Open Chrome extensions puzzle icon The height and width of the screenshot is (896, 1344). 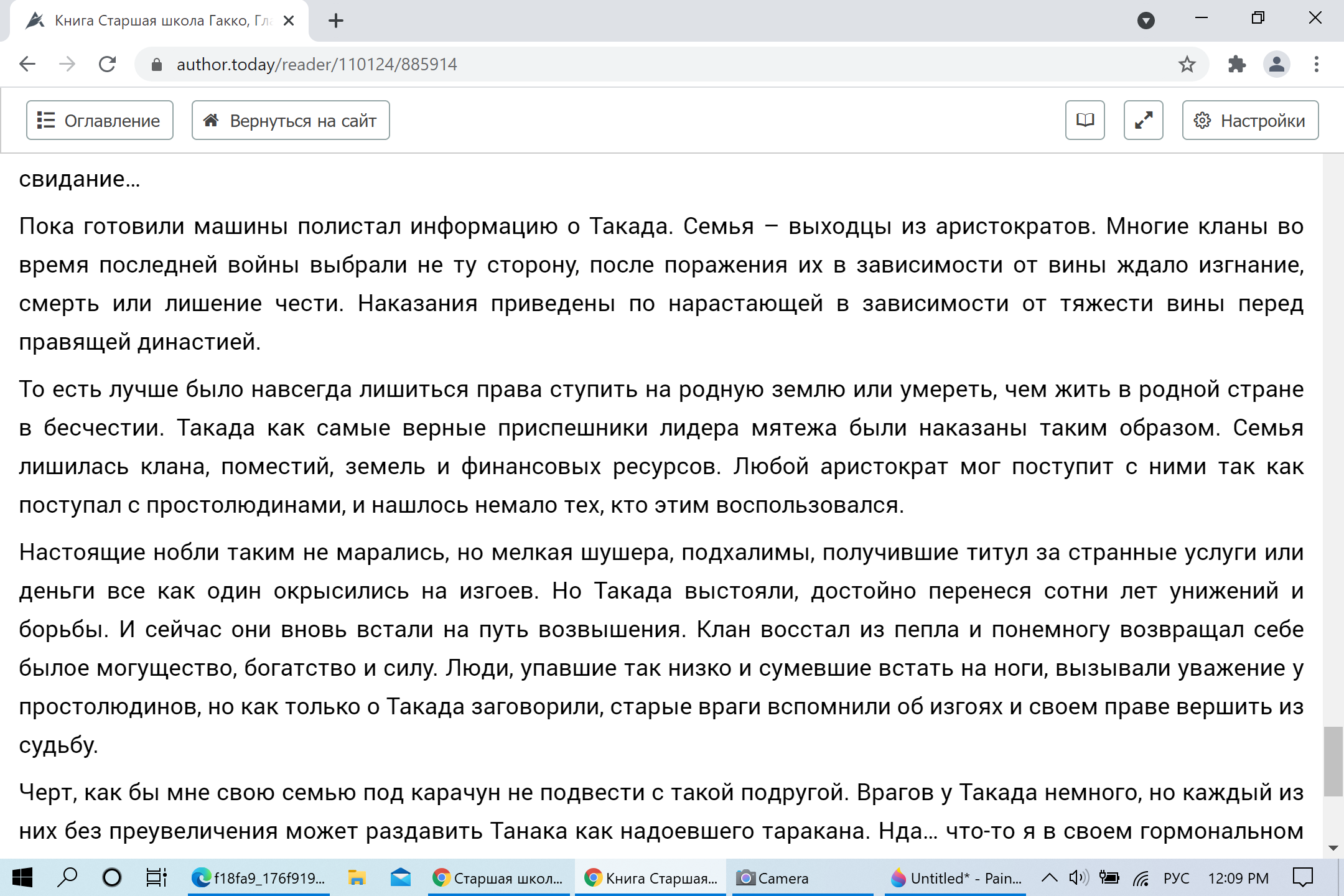pyautogui.click(x=1236, y=64)
